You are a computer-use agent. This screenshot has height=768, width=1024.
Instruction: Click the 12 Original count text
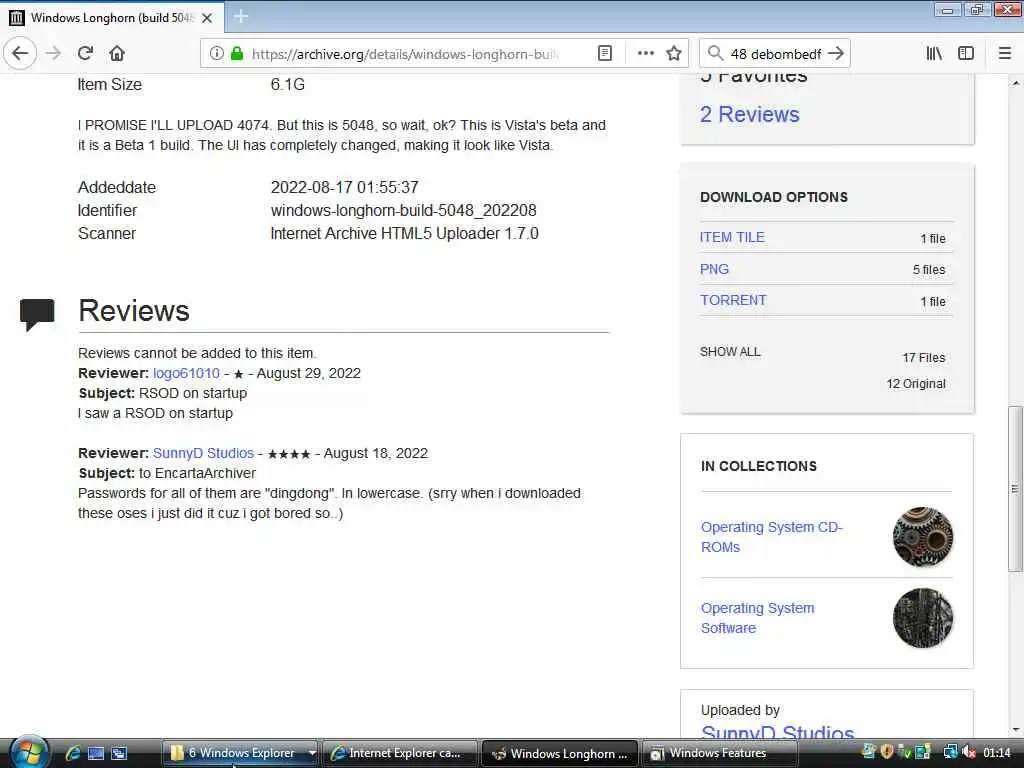pyautogui.click(x=916, y=384)
